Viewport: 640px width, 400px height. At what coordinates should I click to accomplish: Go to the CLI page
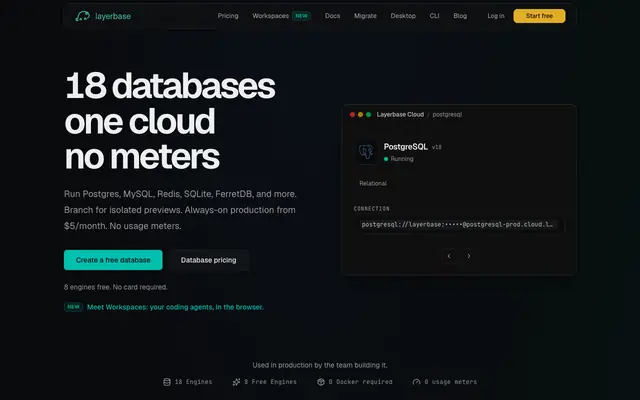coord(434,16)
